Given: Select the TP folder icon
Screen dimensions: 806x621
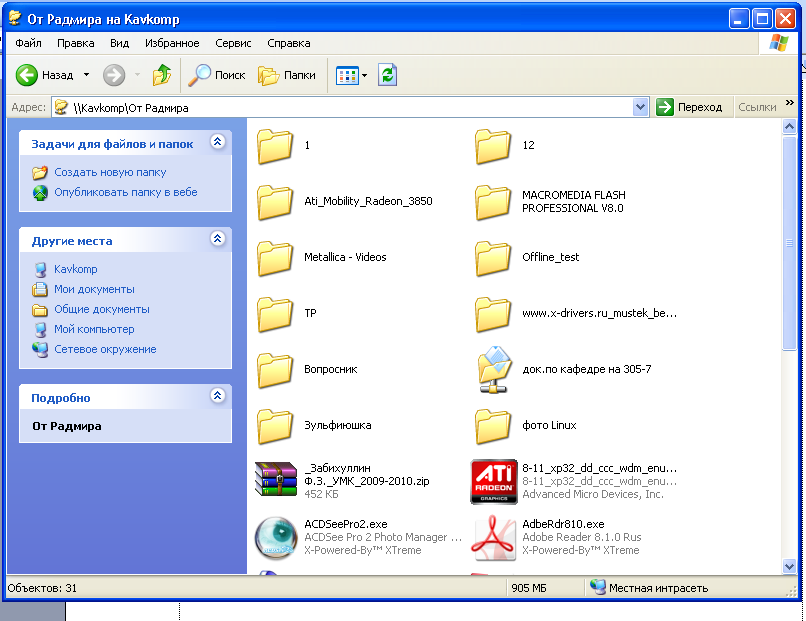Looking at the screenshot, I should [275, 314].
